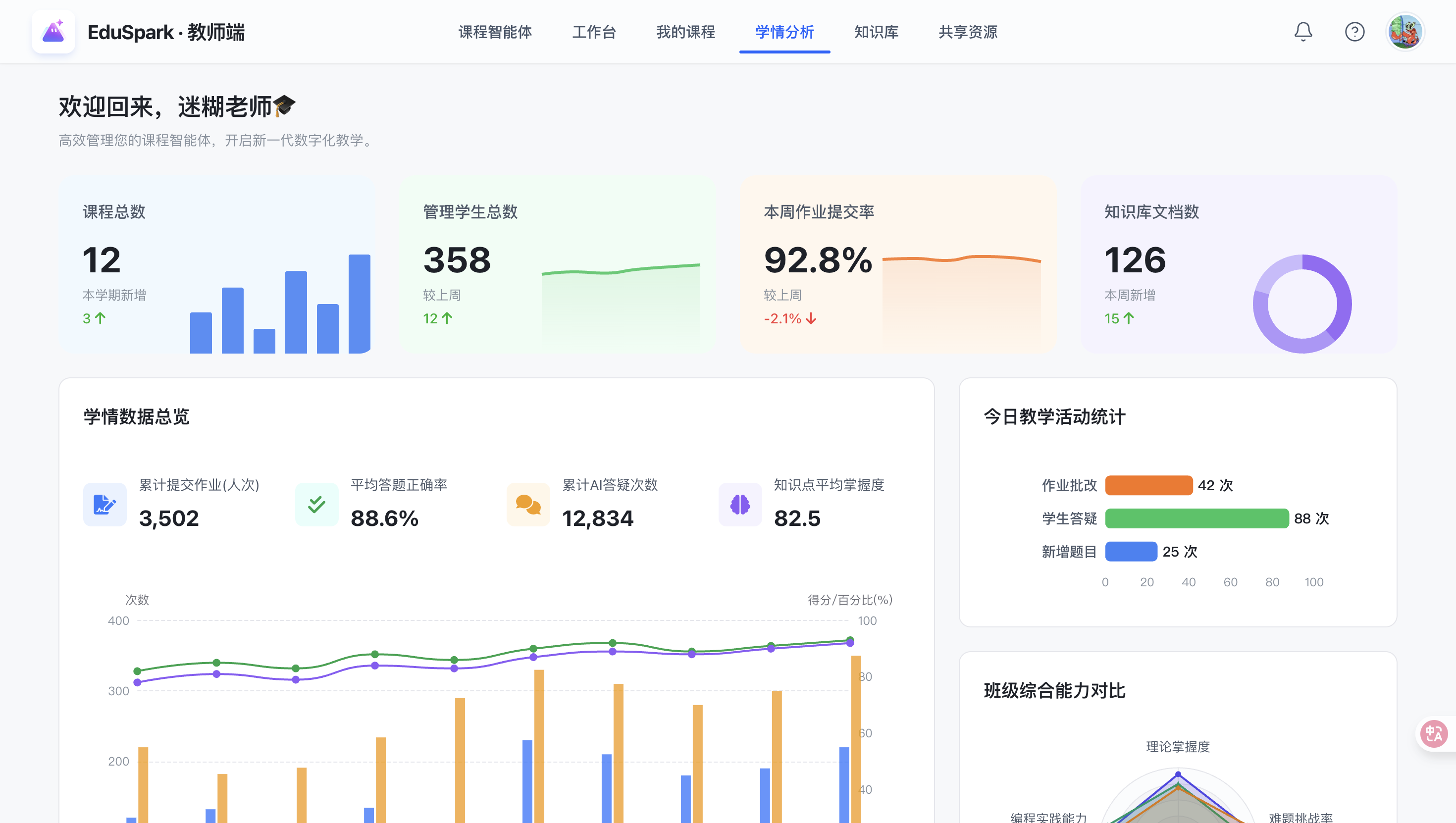The width and height of the screenshot is (1456, 823).
Task: Open the 知识库 tab
Action: tap(876, 32)
